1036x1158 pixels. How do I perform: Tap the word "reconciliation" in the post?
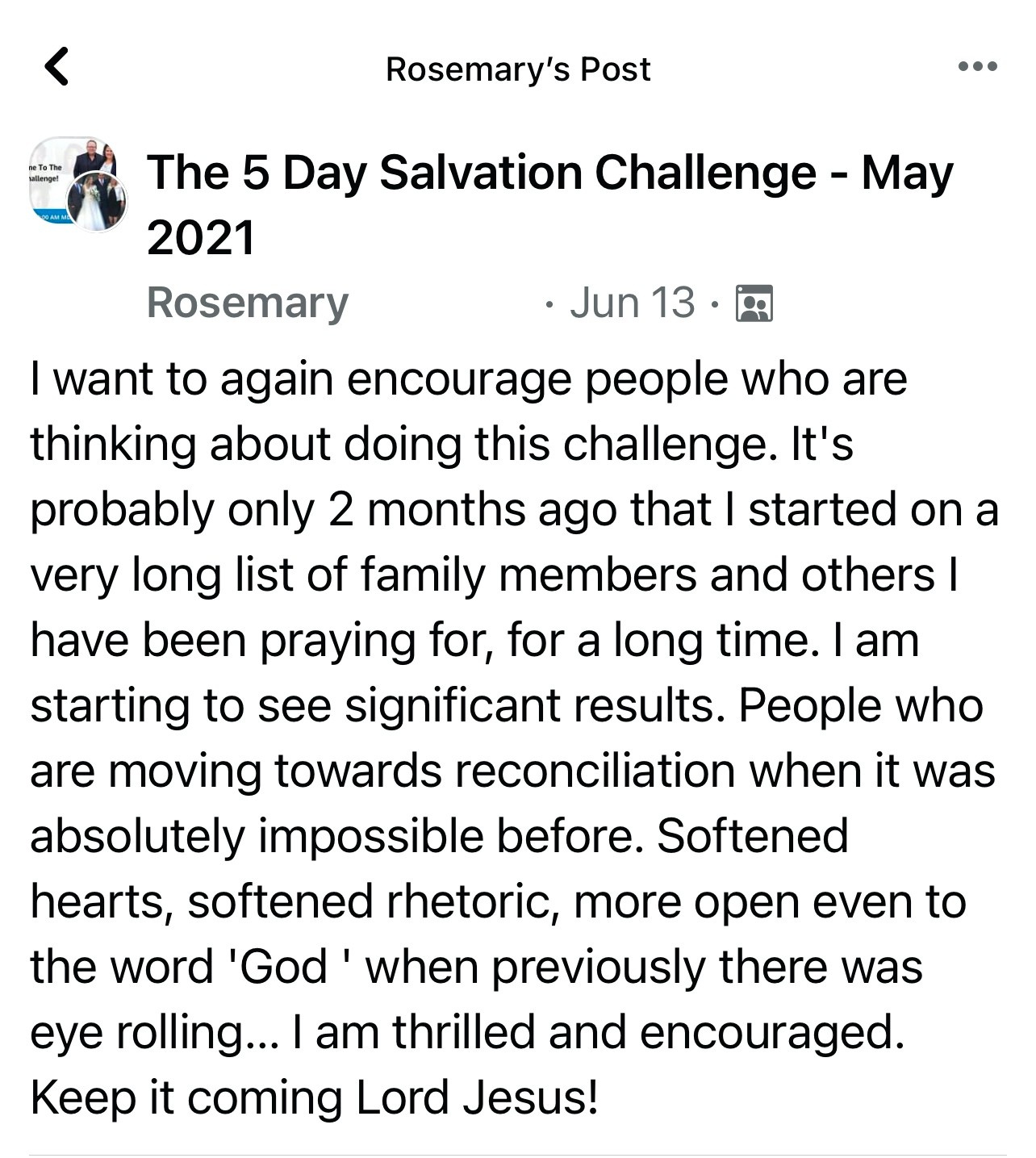595,771
